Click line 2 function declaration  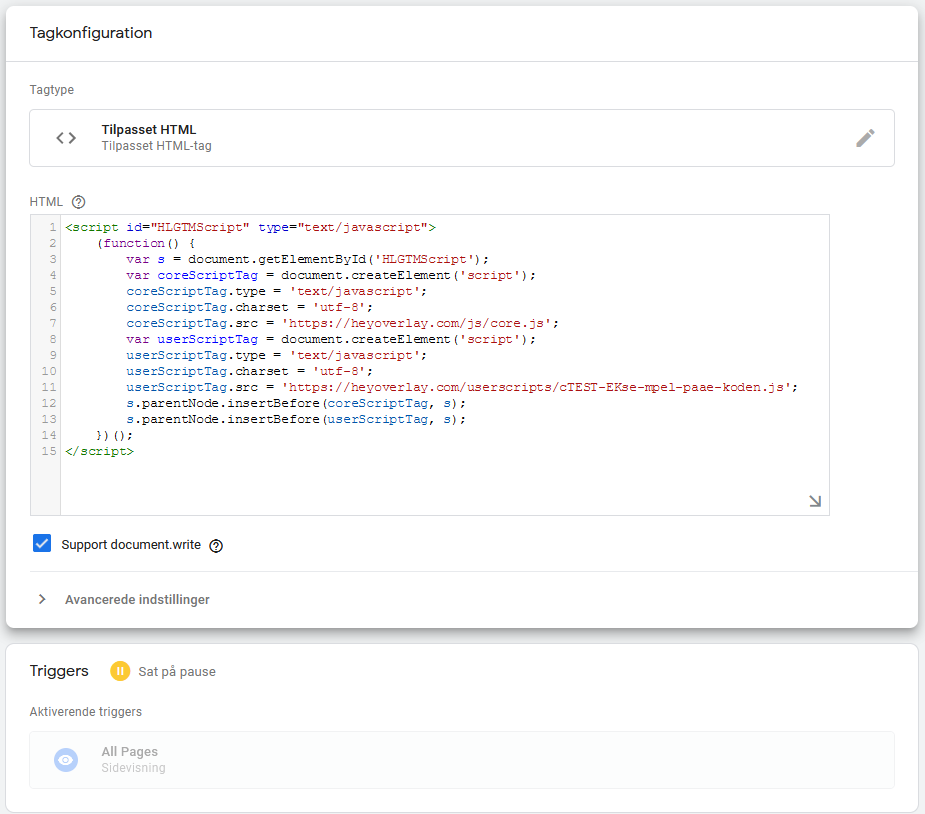[x=146, y=243]
